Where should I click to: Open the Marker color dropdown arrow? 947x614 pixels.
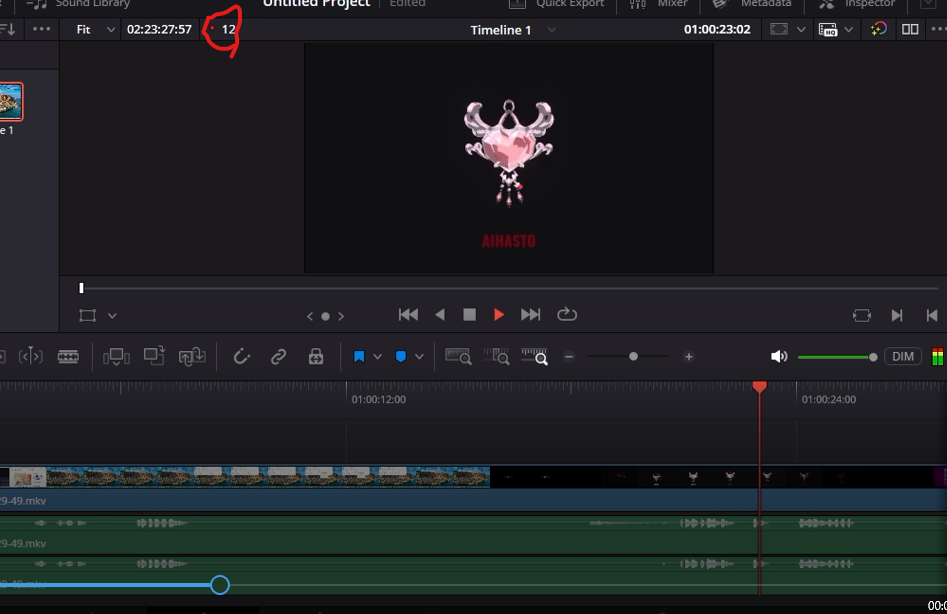pos(419,357)
